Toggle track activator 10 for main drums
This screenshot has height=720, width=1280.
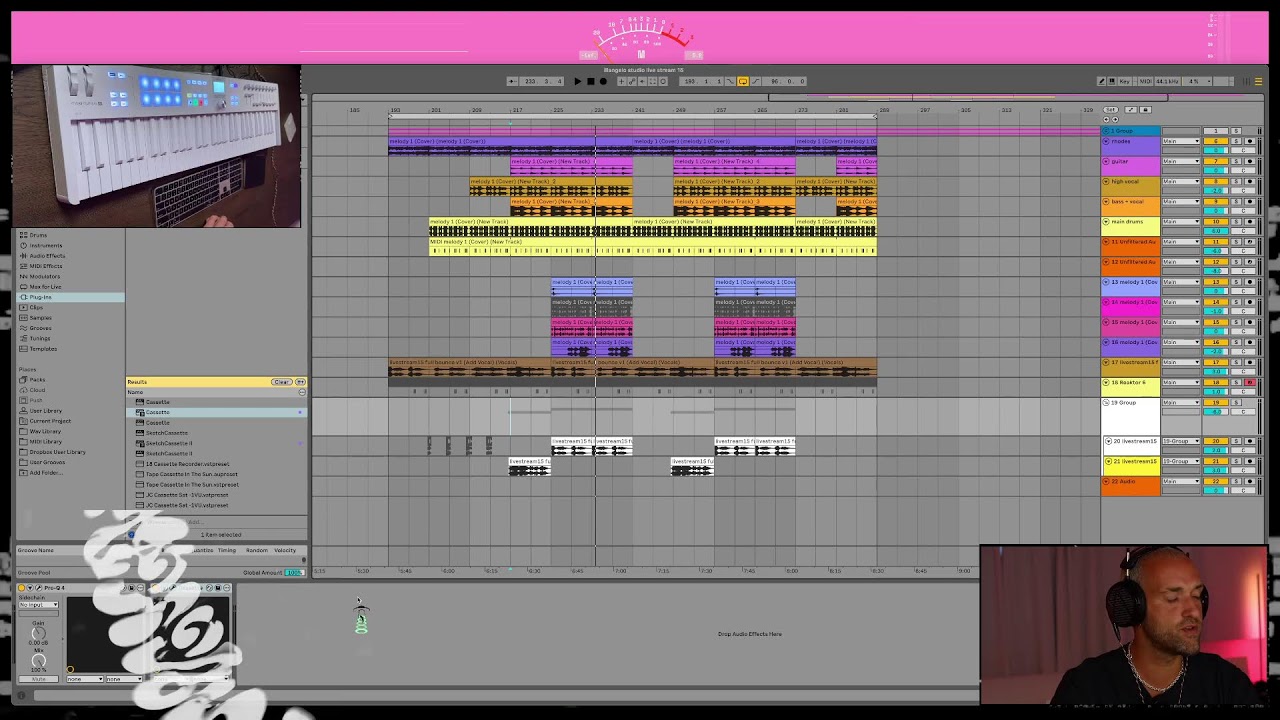click(x=1216, y=221)
